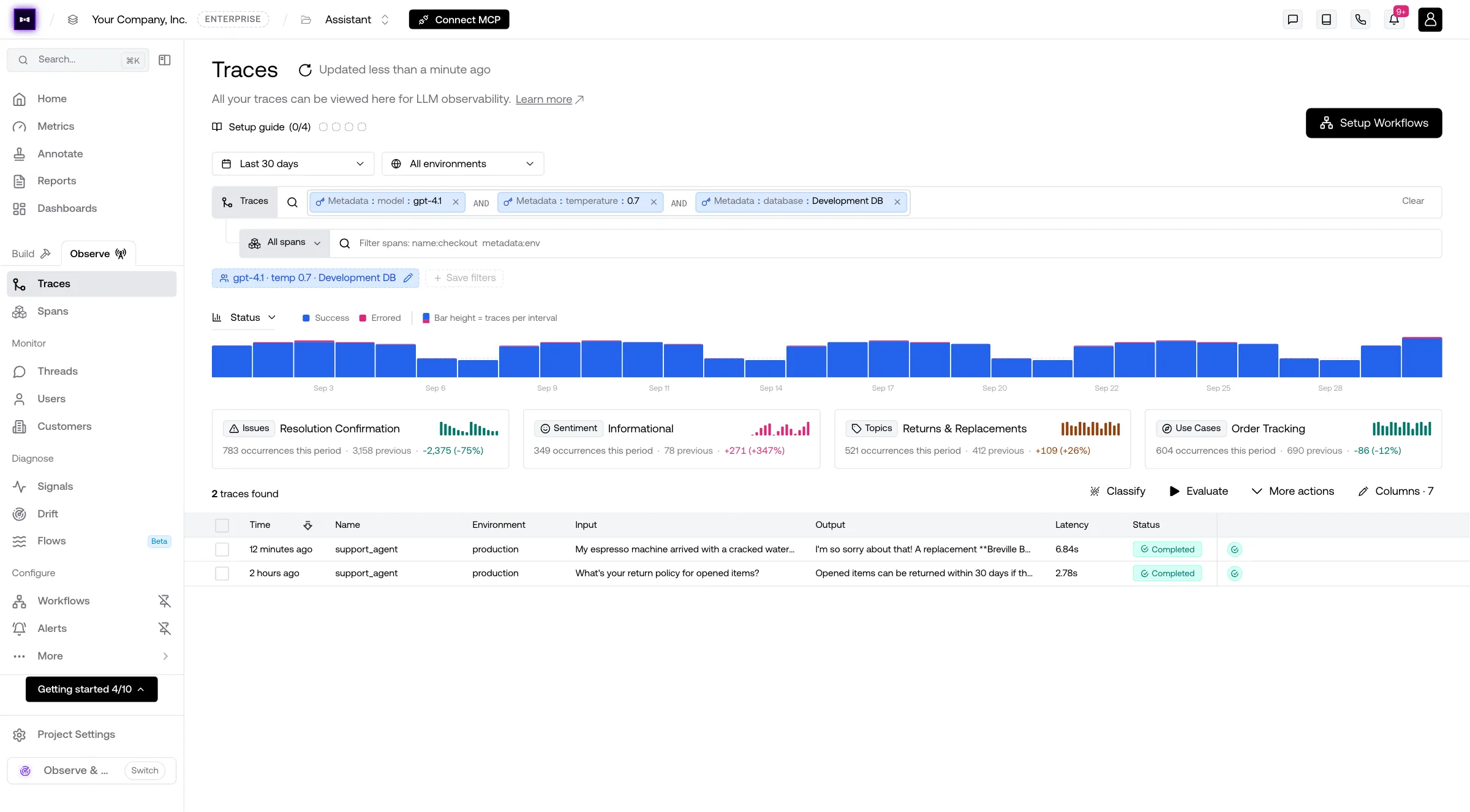Click the check icon on the 2 hours ago row
The height and width of the screenshot is (812, 1470).
point(1235,574)
